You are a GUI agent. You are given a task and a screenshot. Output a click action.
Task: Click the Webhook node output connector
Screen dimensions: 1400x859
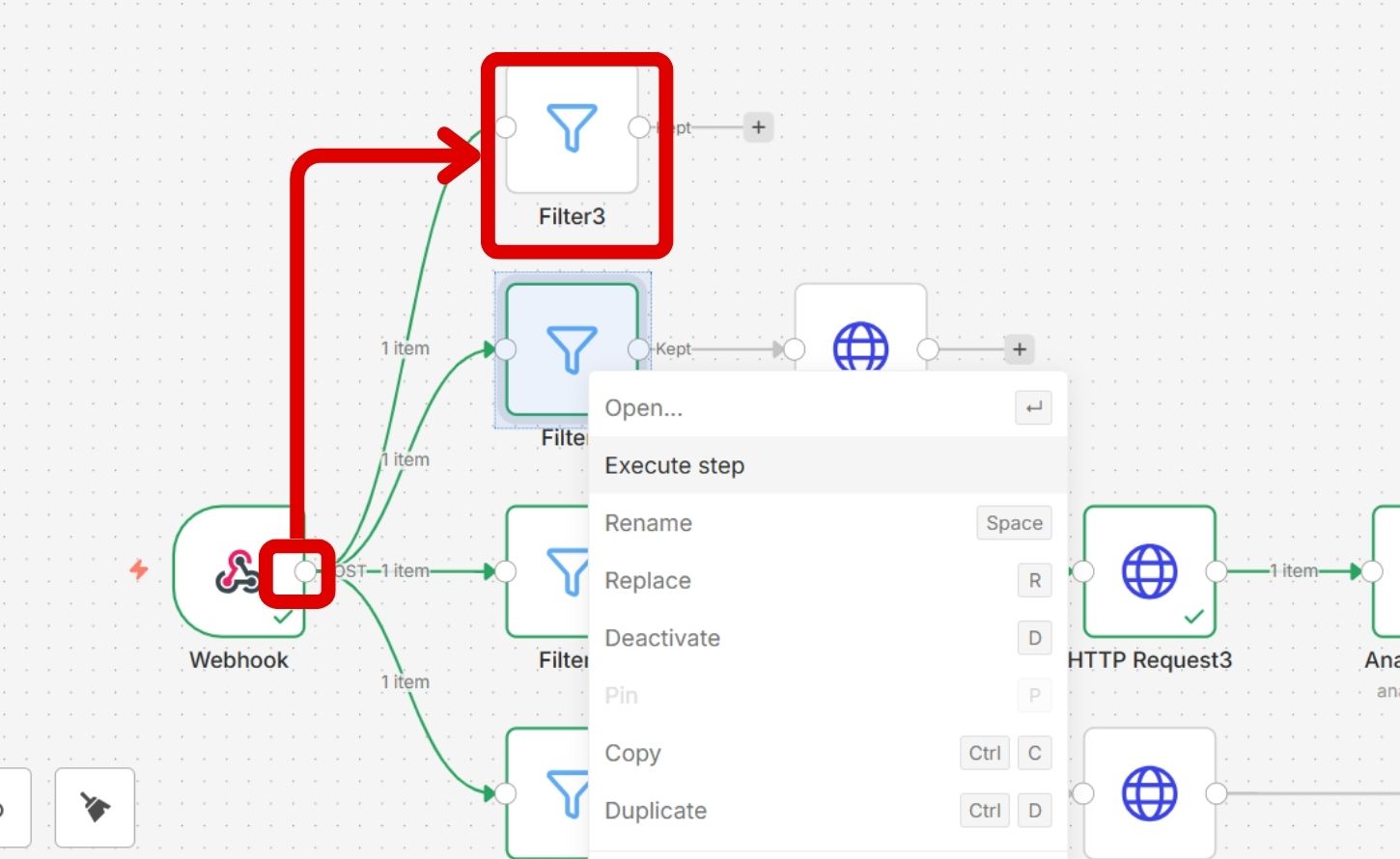pos(305,571)
